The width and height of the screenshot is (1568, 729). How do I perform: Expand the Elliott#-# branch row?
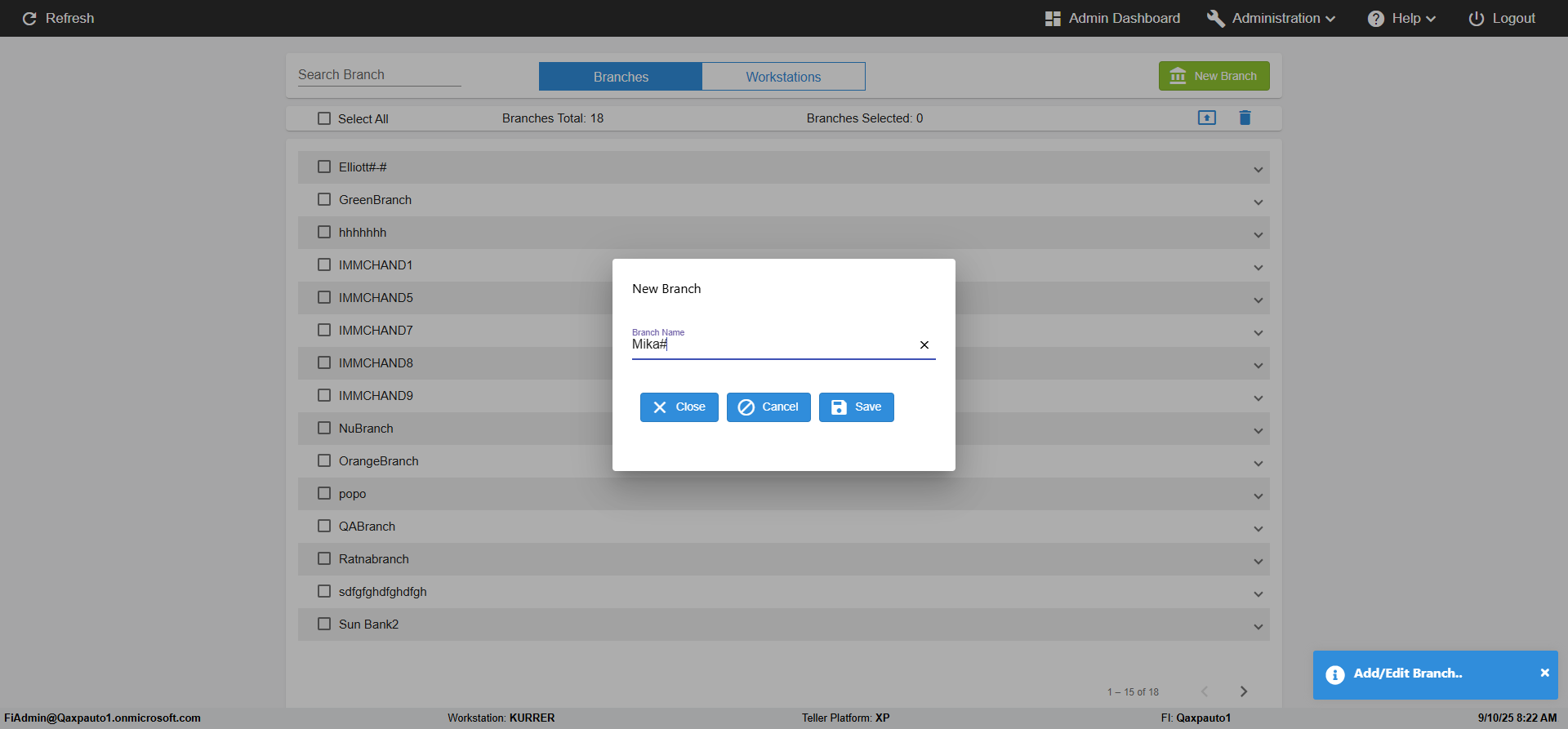[1258, 170]
